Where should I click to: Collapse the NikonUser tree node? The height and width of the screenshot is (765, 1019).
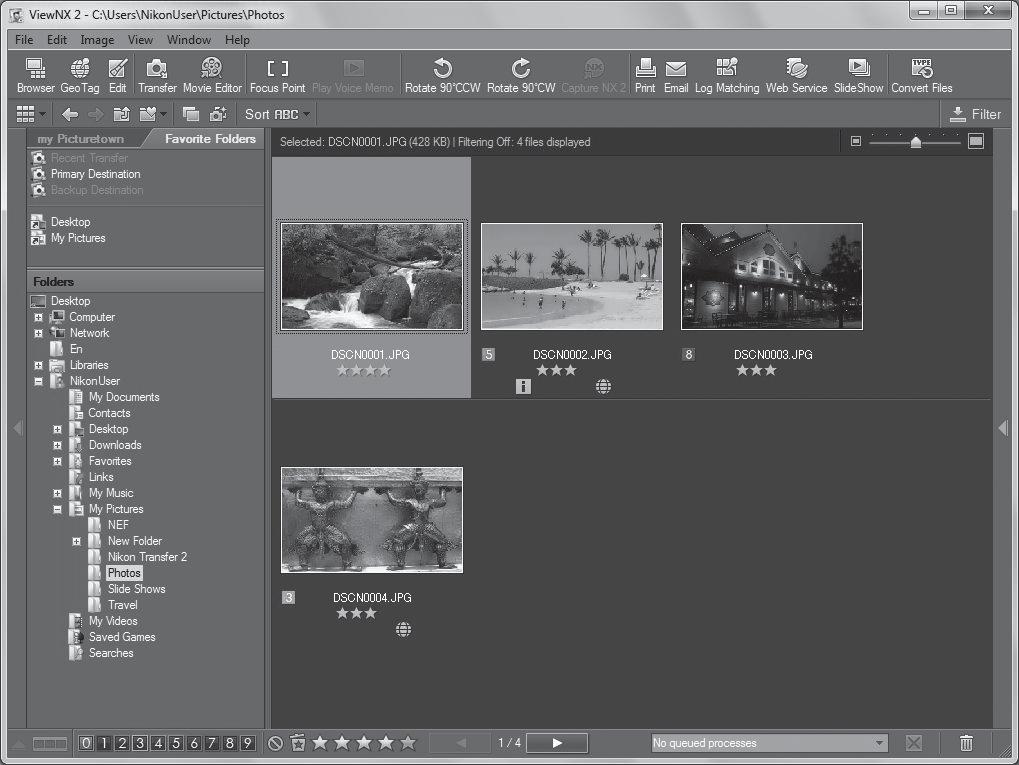(38, 382)
